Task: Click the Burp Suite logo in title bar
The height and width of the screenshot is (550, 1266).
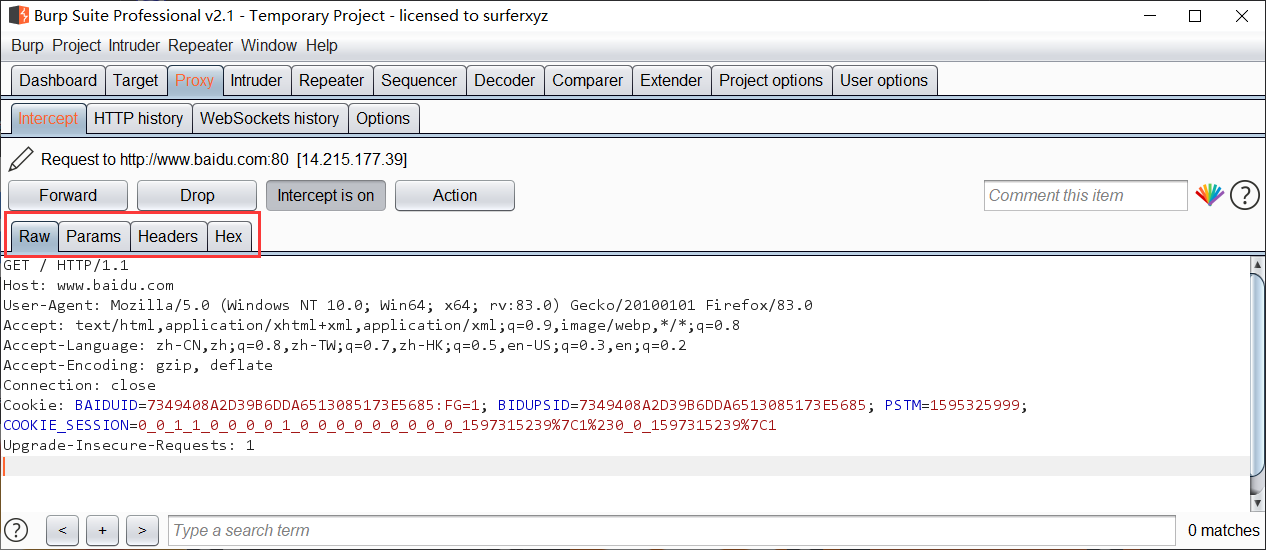Action: pos(17,16)
